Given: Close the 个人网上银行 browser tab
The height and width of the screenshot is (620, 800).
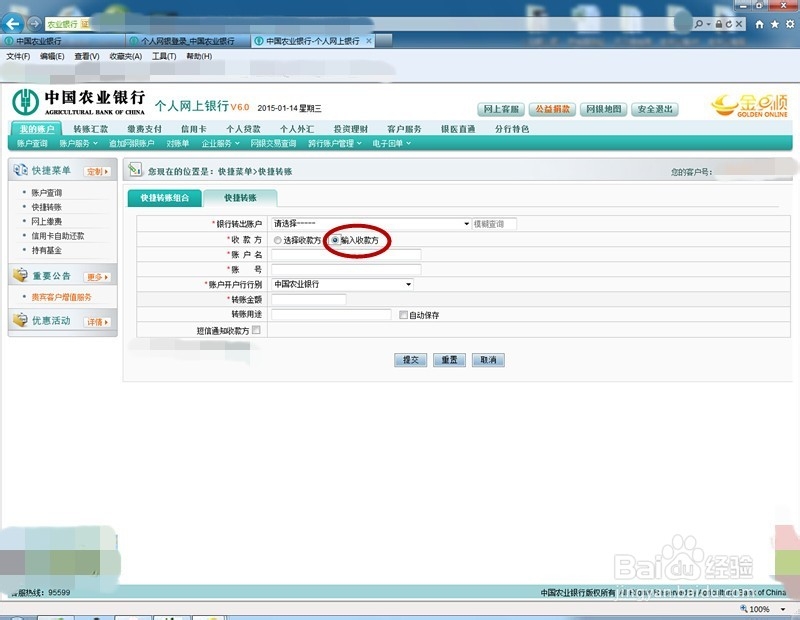Looking at the screenshot, I should point(368,41).
